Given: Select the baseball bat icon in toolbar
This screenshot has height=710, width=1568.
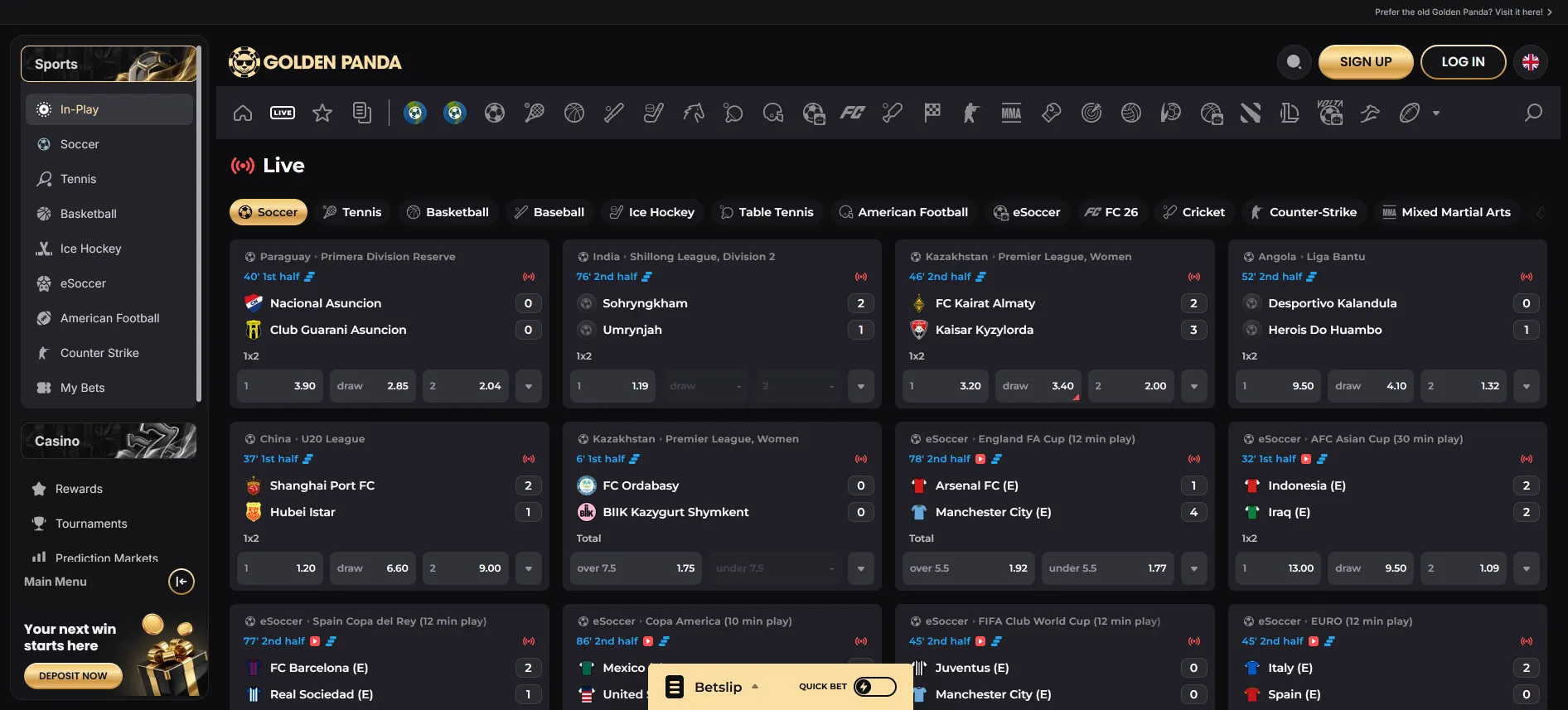Looking at the screenshot, I should tap(614, 113).
